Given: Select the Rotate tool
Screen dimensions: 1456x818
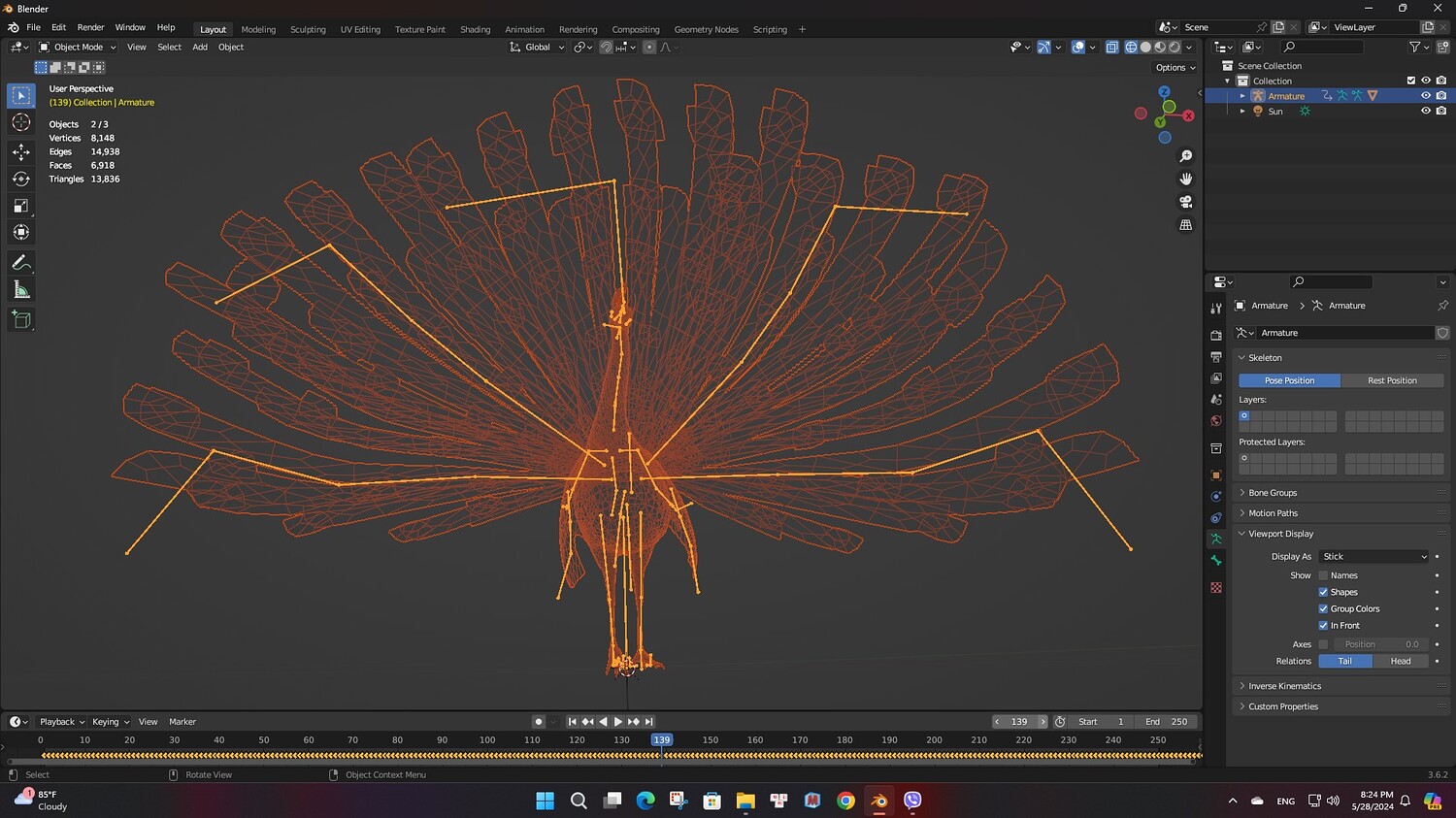Looking at the screenshot, I should 20,179.
